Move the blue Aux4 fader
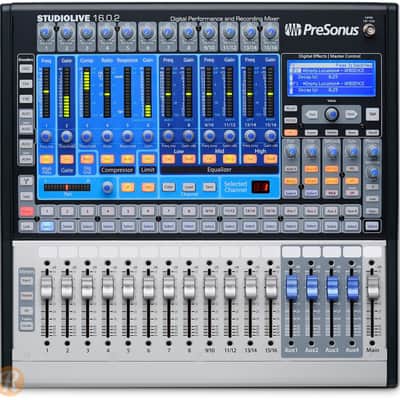Screen dimensions: 400x400 click(x=352, y=287)
